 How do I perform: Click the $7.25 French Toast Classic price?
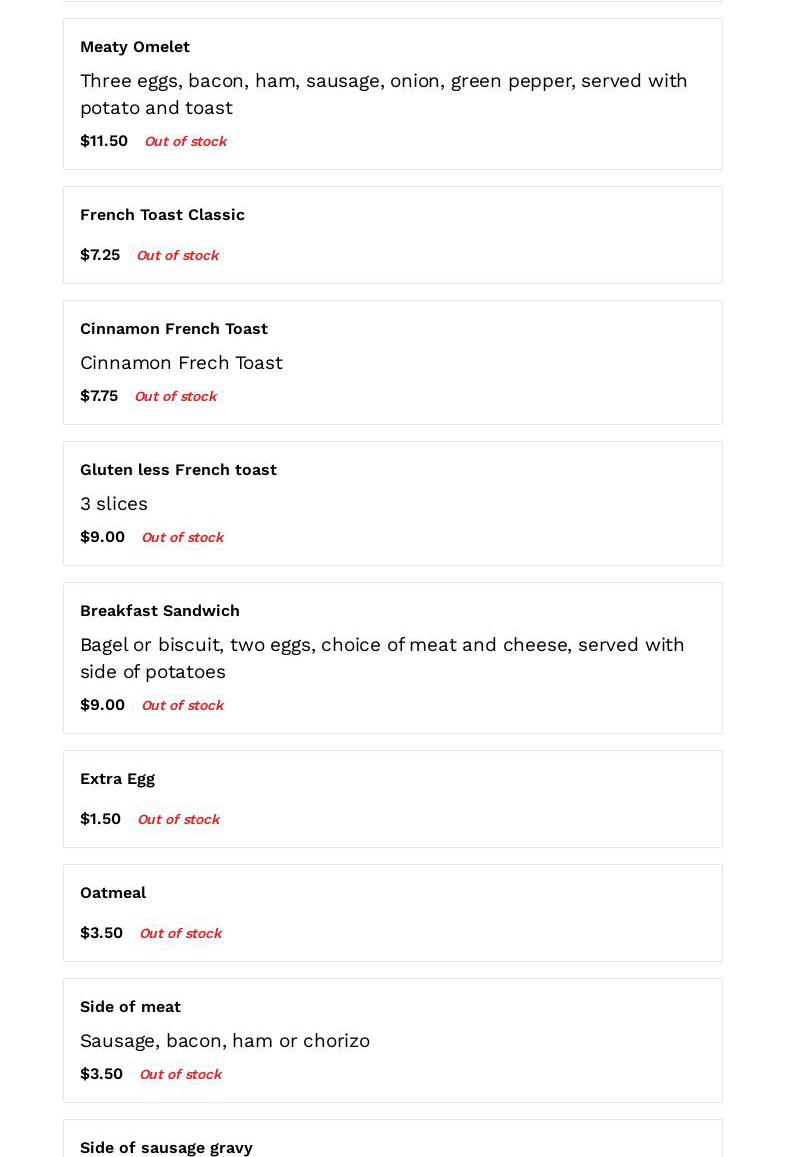[100, 255]
